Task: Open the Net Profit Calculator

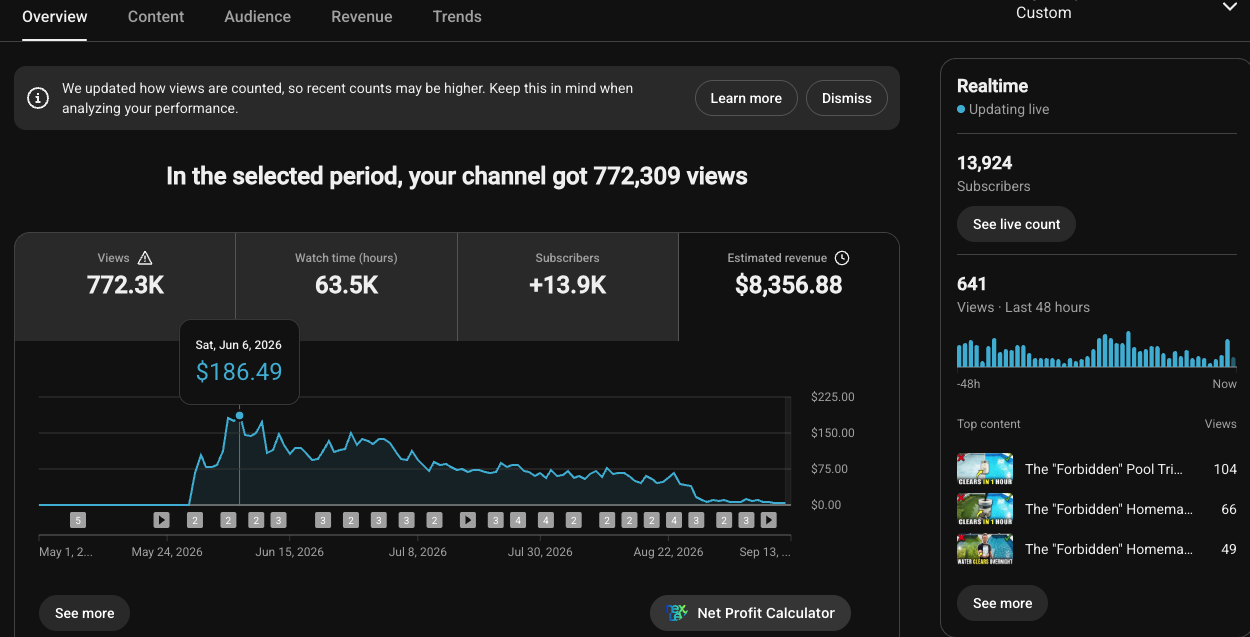Action: (750, 613)
